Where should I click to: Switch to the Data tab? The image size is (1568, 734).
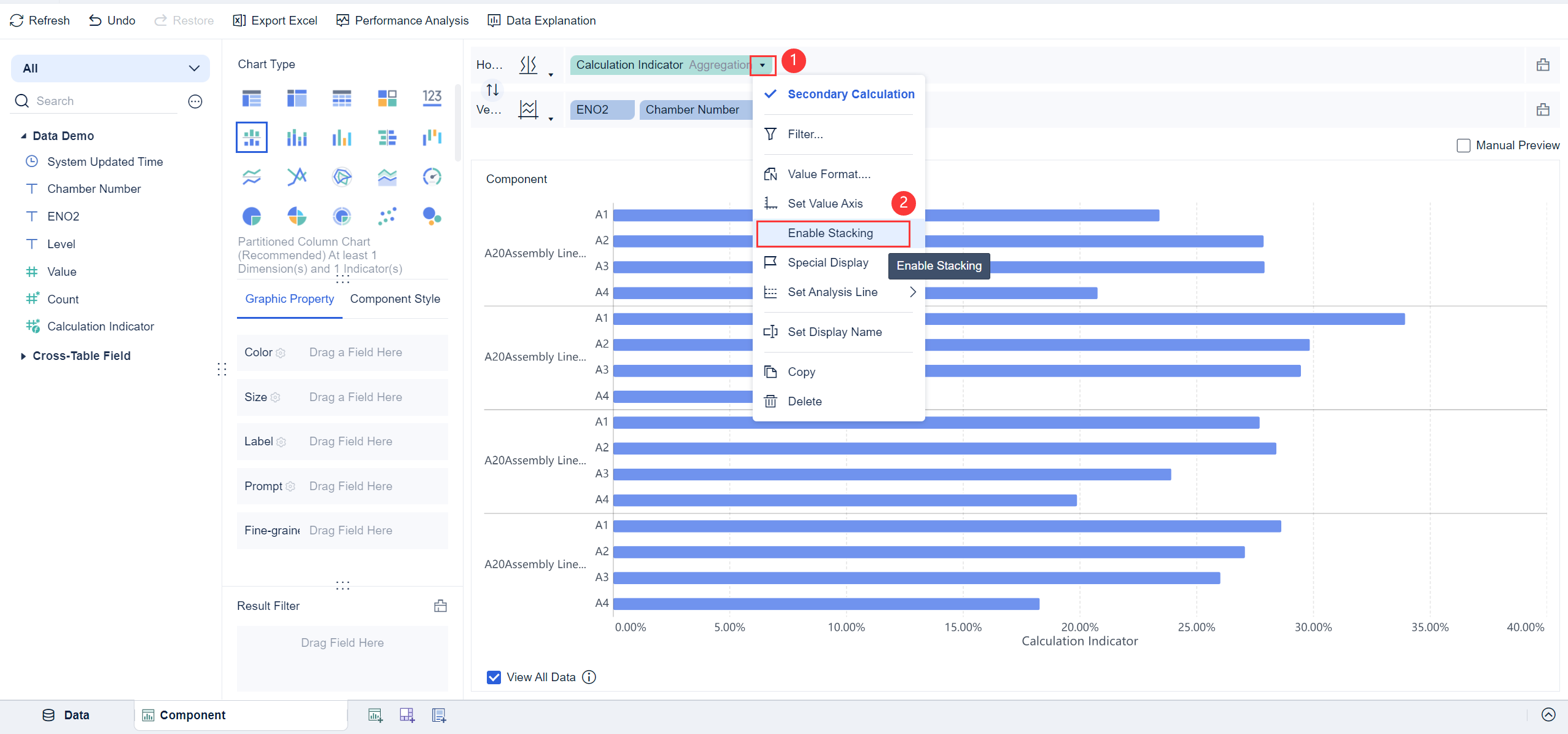[66, 715]
